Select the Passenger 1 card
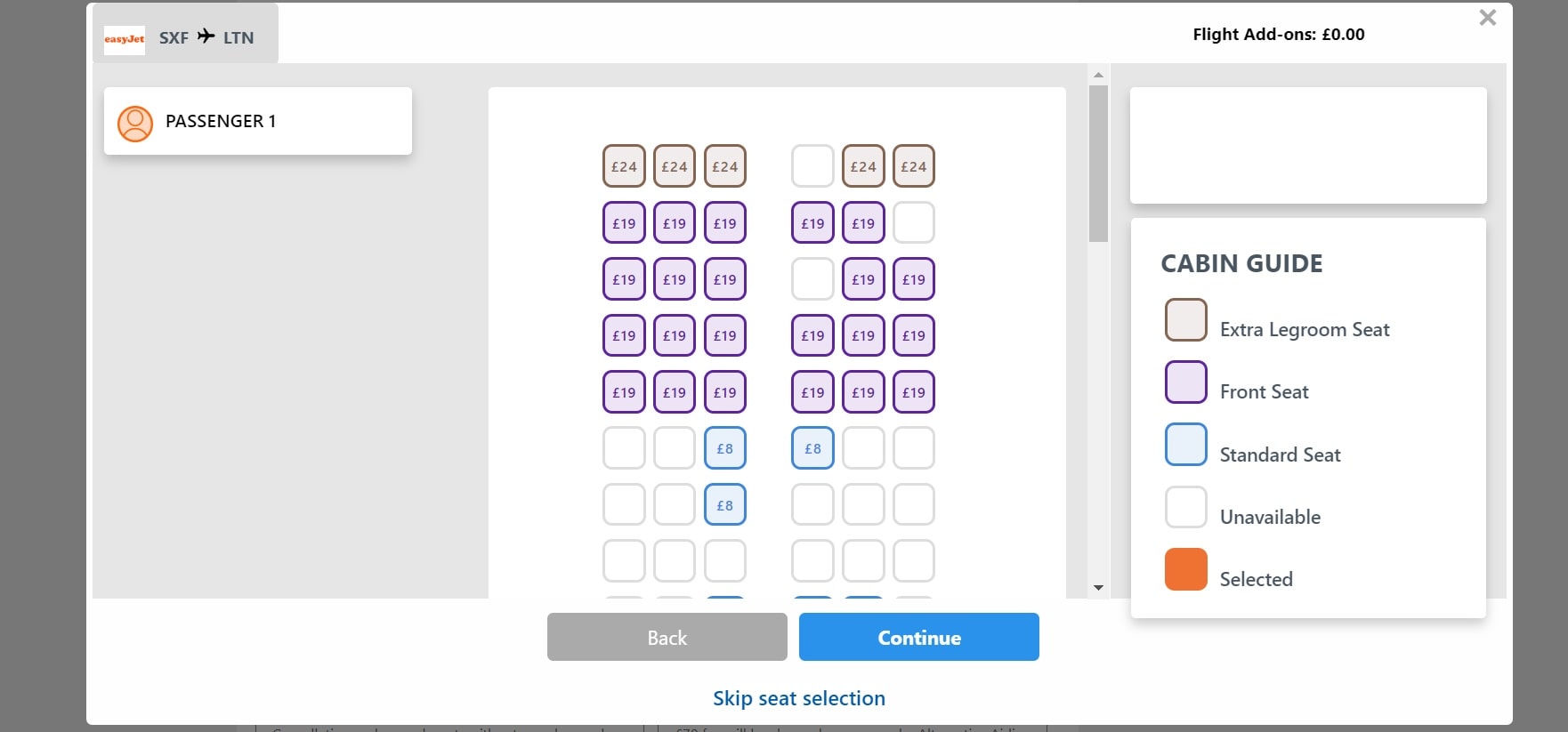Screen dimensions: 1568x732 pyautogui.click(x=258, y=121)
